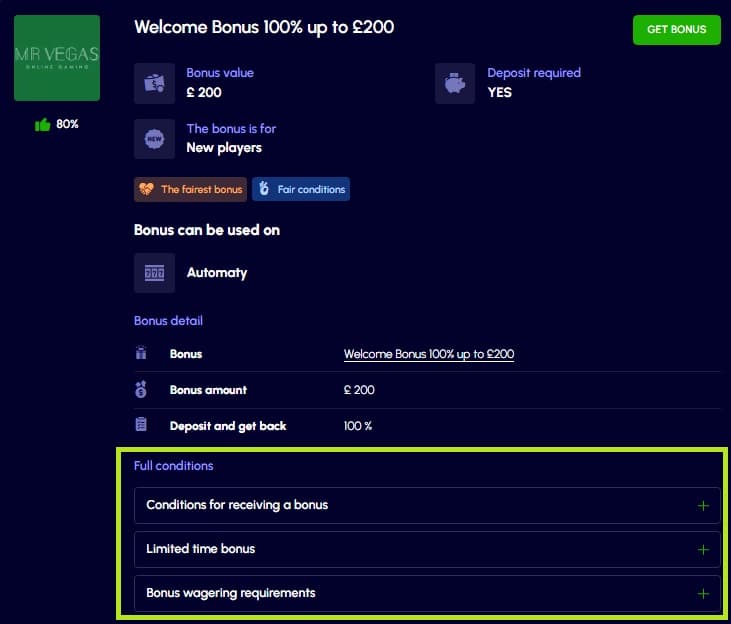Click the Deposit required piggy bank icon
The width and height of the screenshot is (731, 624).
click(x=455, y=83)
